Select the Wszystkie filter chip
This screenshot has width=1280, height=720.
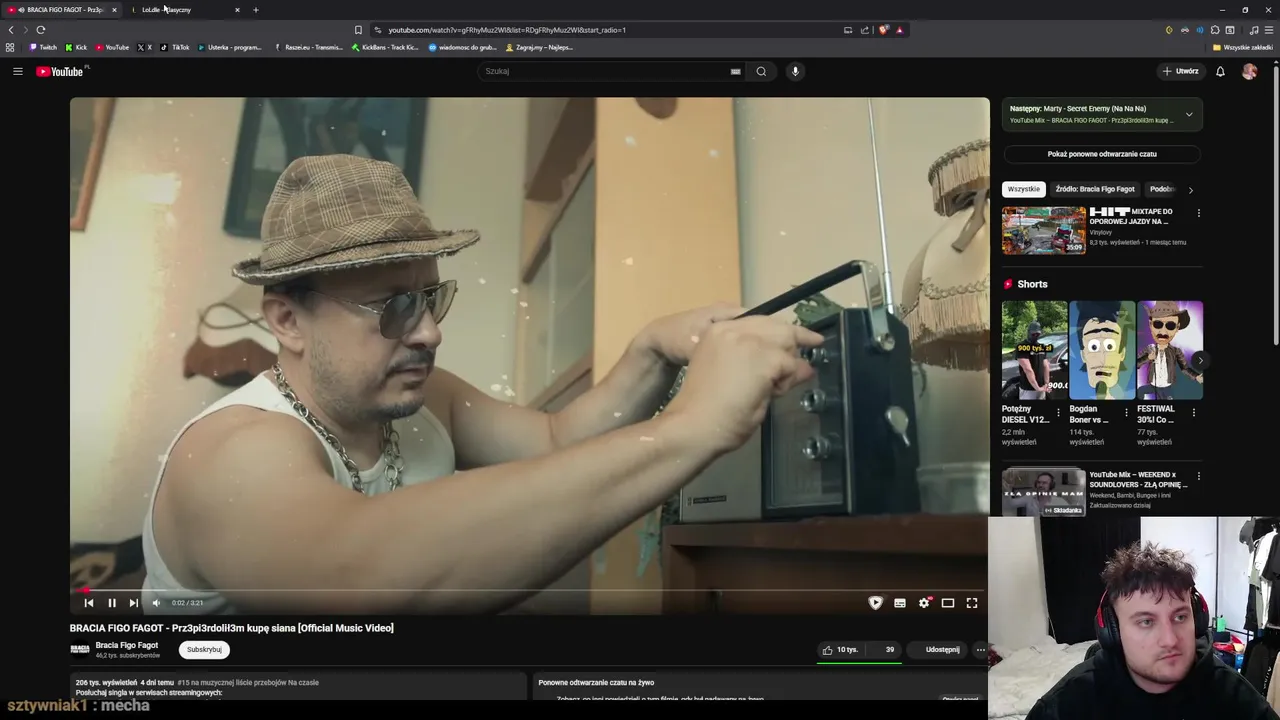pos(1023,189)
